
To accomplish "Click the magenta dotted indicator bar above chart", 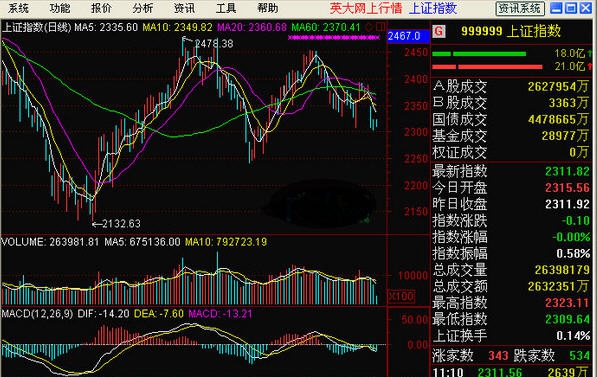I will click(334, 37).
